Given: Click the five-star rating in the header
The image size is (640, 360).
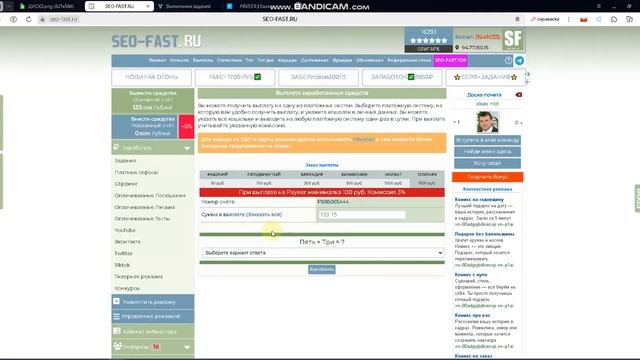Looking at the screenshot, I should pos(429,40).
